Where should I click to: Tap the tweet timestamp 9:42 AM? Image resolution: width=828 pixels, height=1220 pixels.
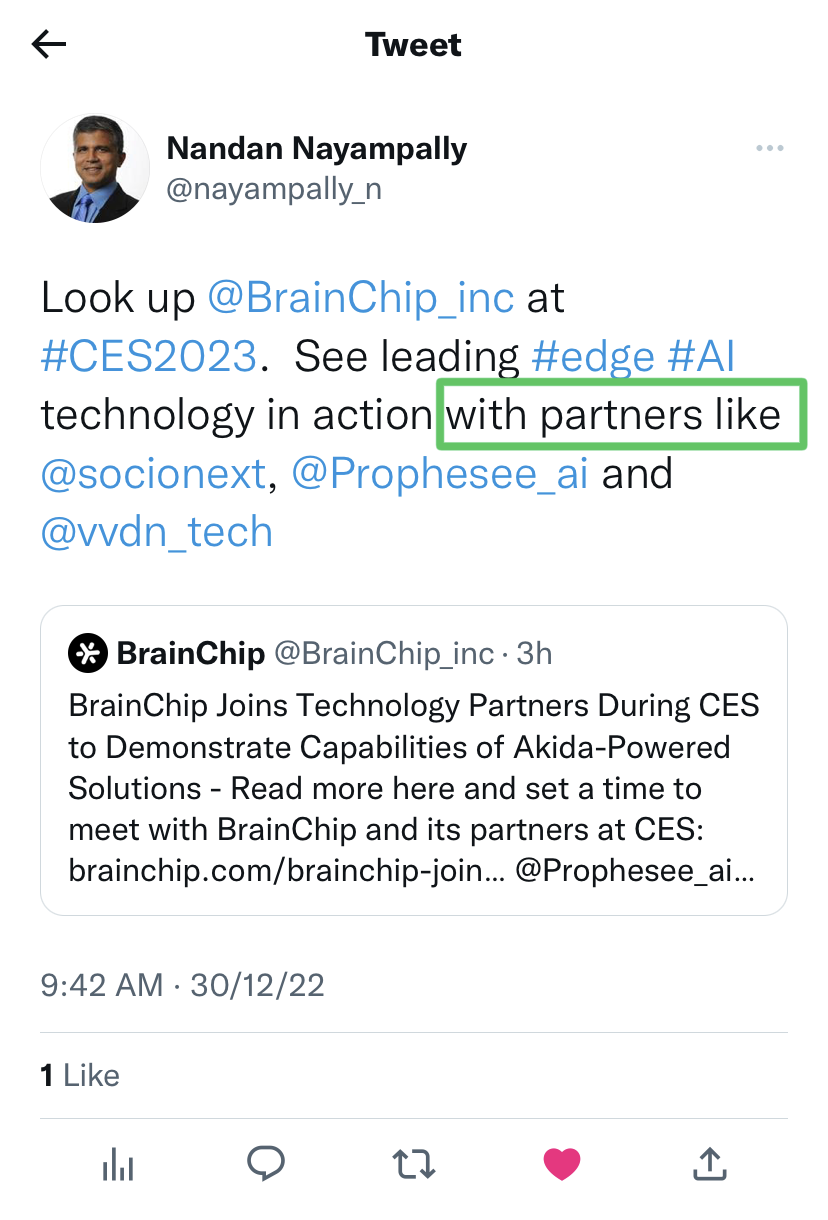(x=101, y=985)
